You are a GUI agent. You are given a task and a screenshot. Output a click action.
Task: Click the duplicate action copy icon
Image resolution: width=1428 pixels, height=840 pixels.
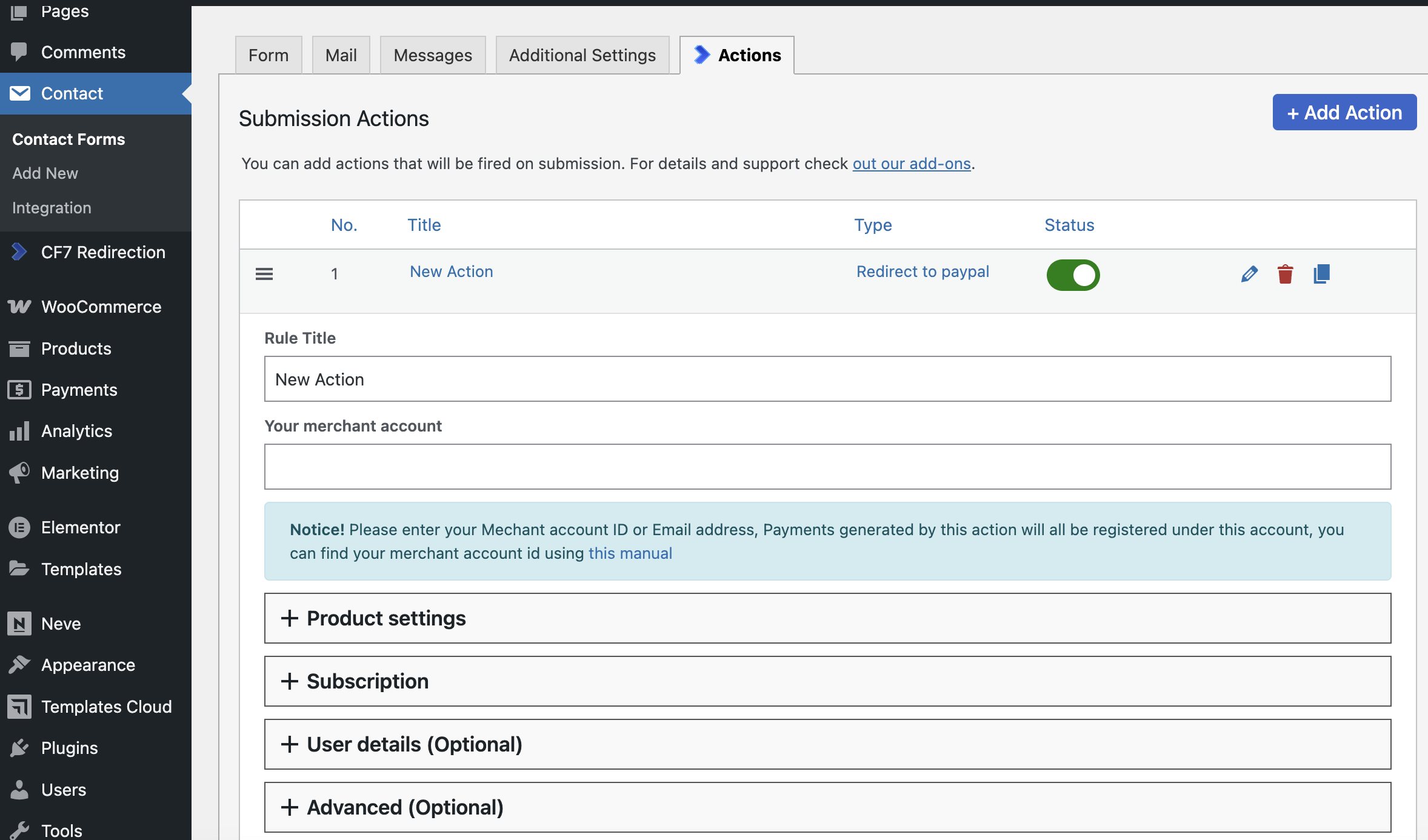pyautogui.click(x=1321, y=274)
